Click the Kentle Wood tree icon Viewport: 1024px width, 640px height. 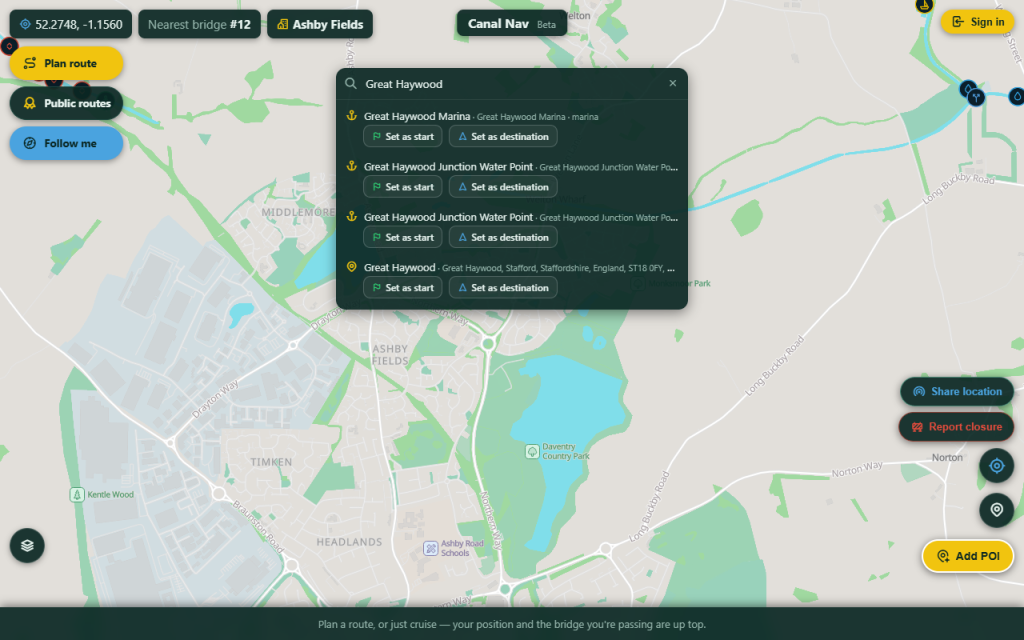(x=77, y=494)
